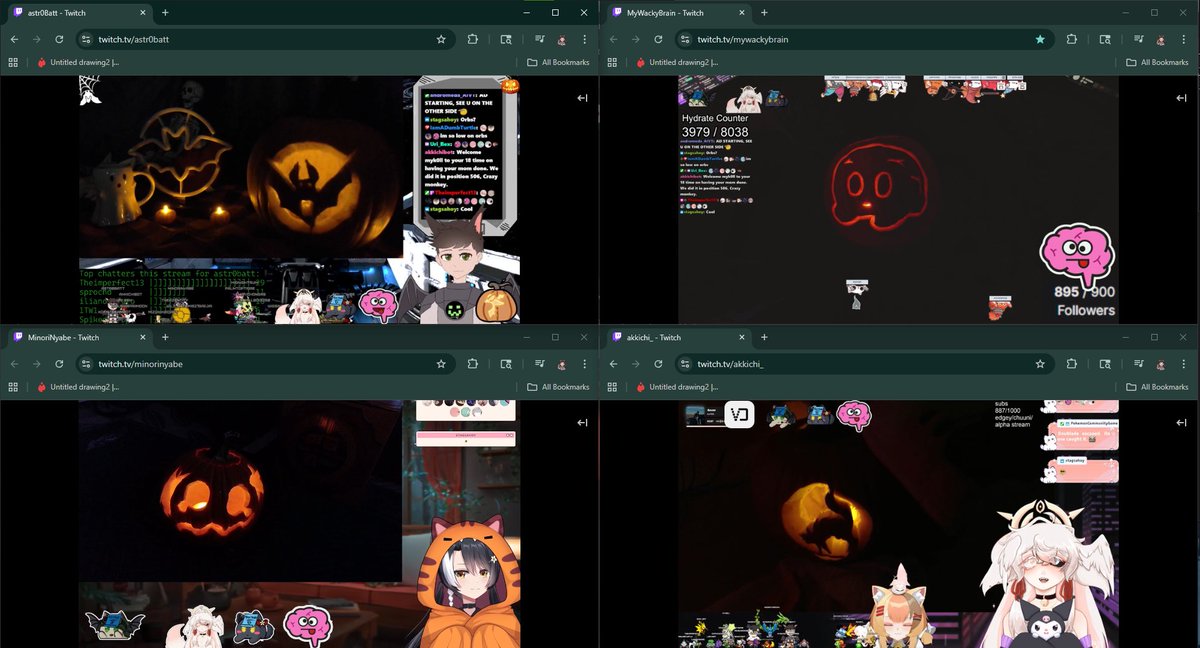The width and height of the screenshot is (1200, 648).
Task: View site information for twitch.tv/astr0batt
Action: (87, 39)
